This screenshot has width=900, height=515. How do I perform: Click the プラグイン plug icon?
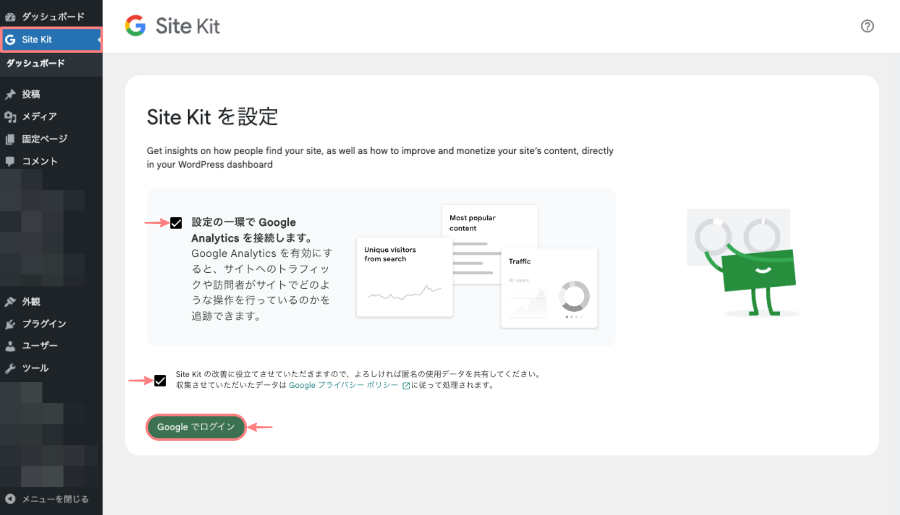(x=10, y=324)
